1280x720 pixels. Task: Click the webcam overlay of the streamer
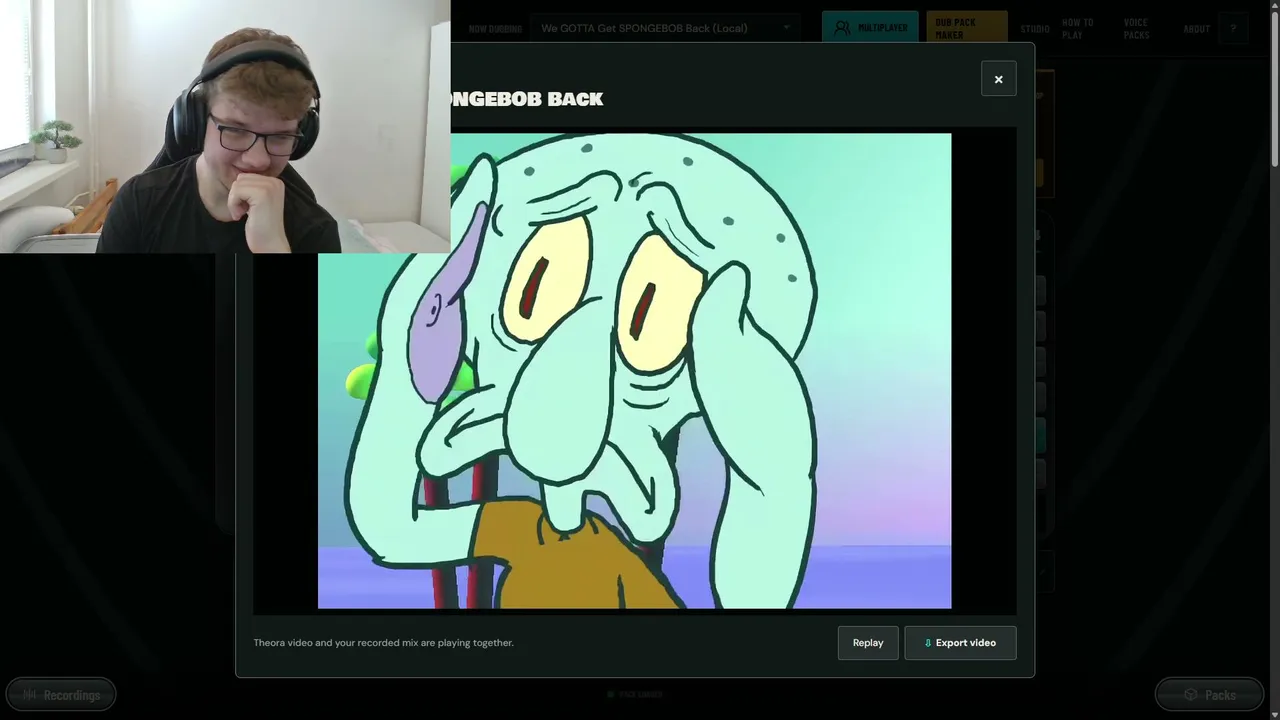[x=225, y=126]
